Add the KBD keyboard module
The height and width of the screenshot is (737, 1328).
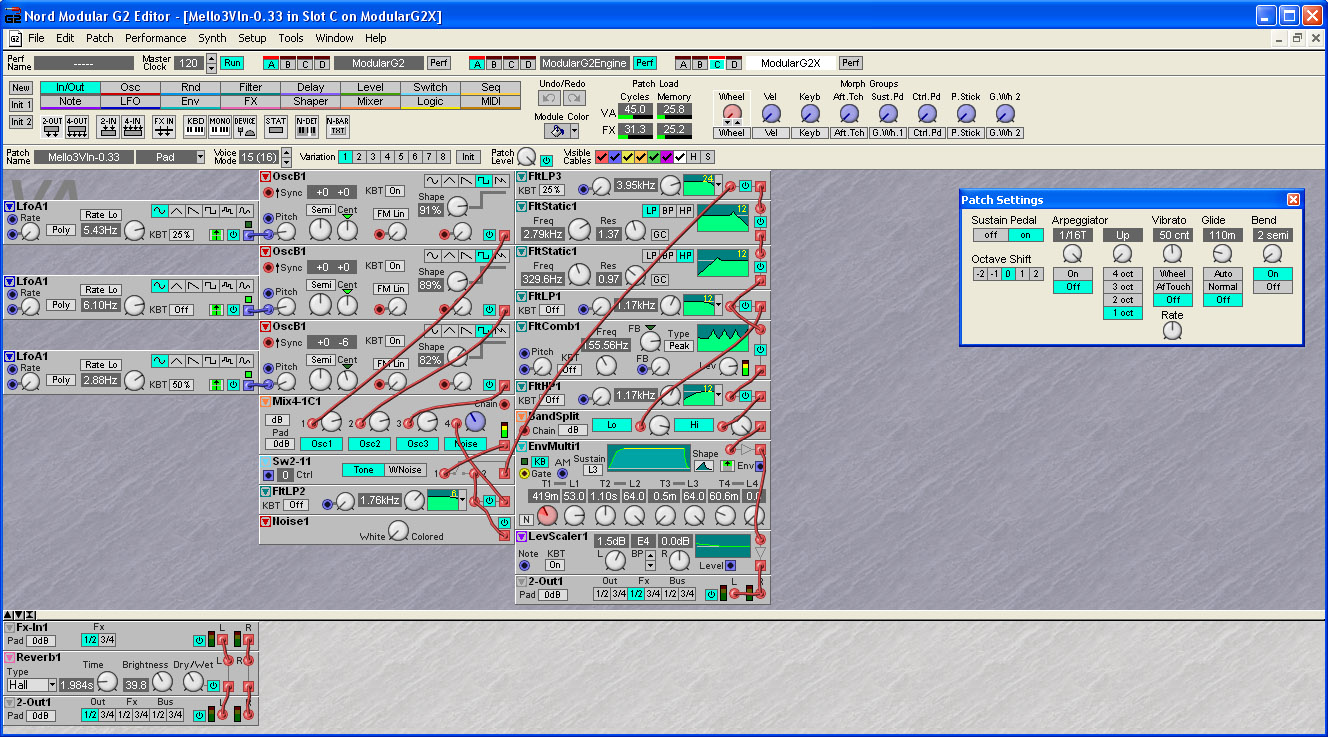[196, 126]
